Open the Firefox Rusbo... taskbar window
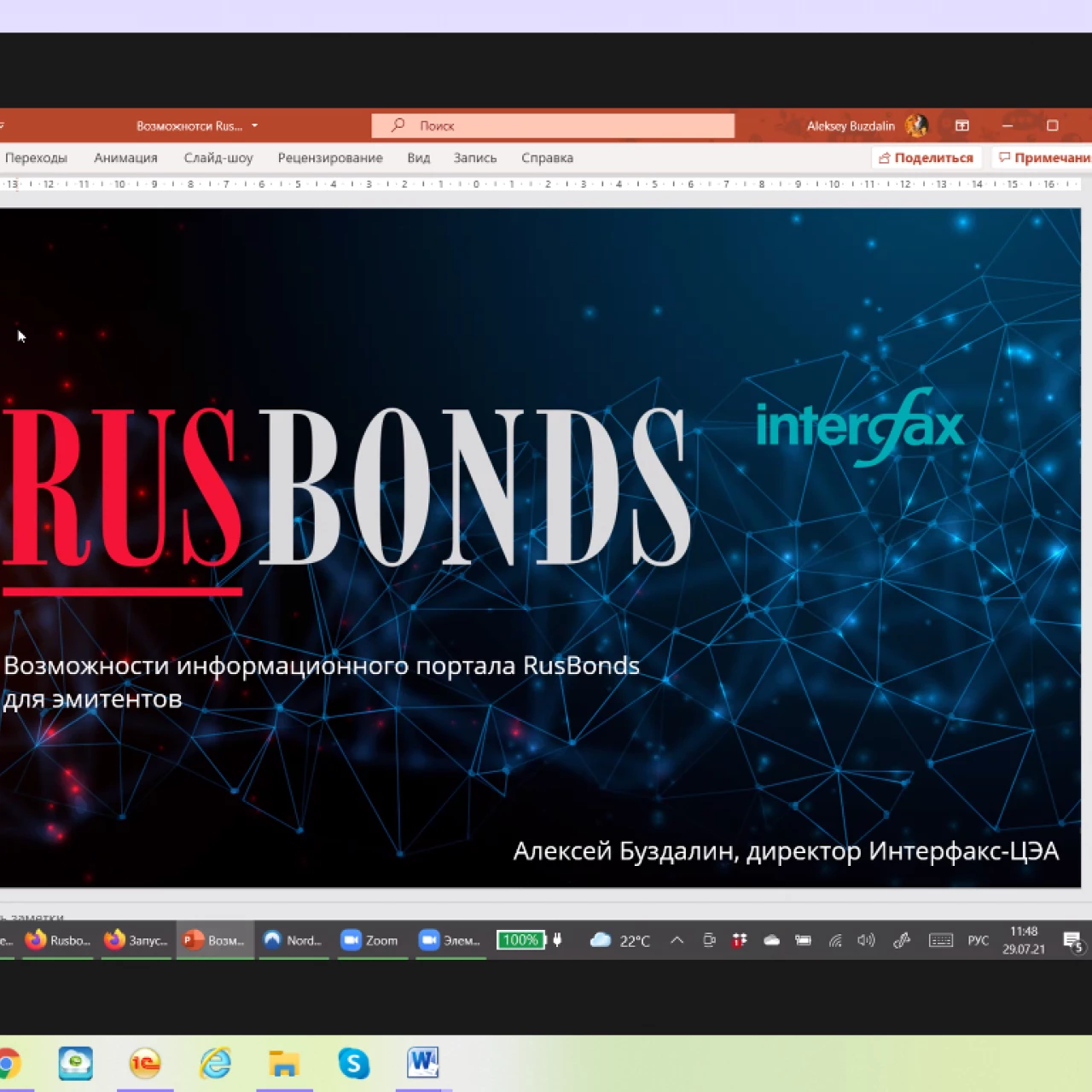 (x=57, y=940)
